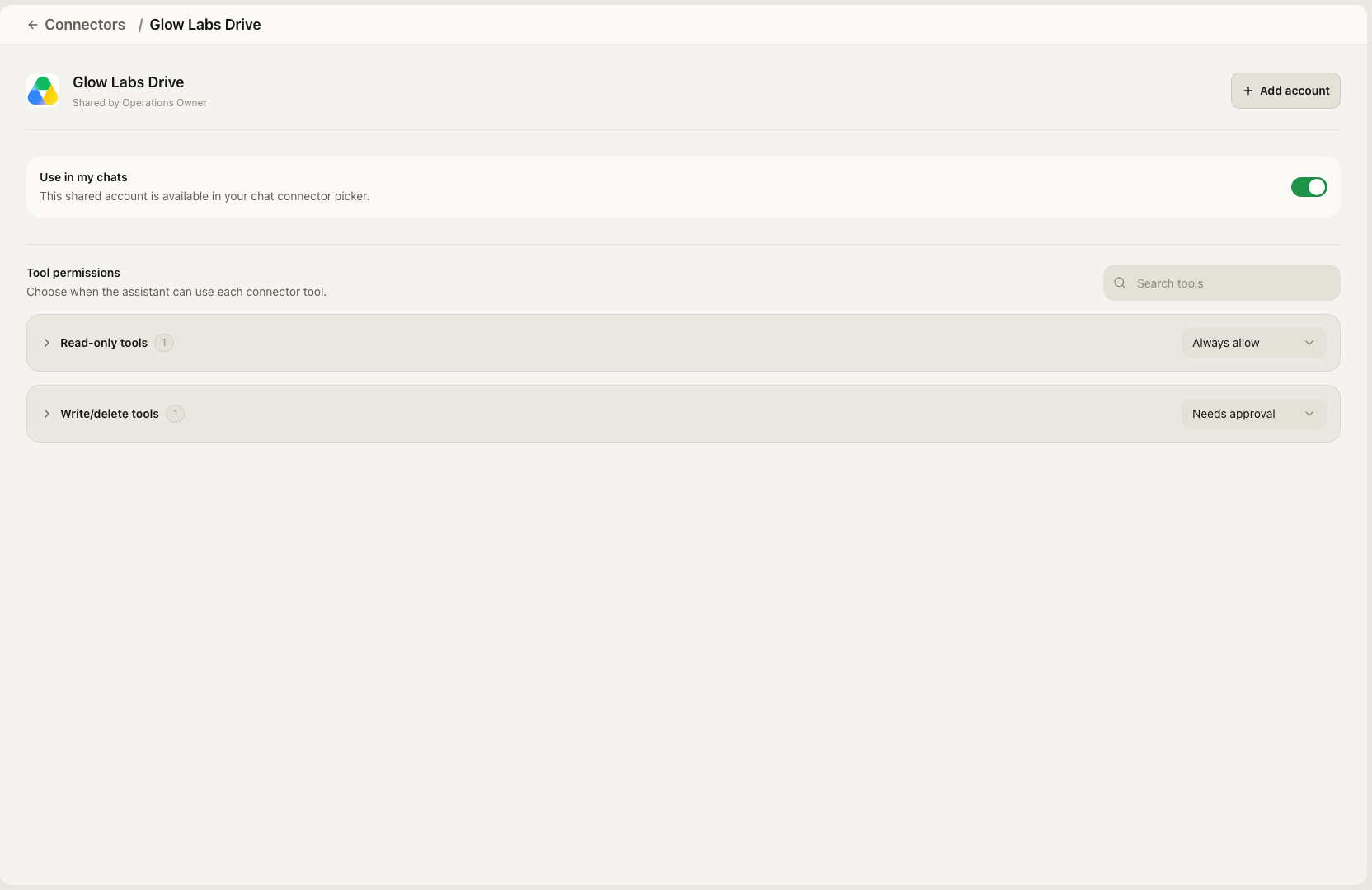Click the Tool permissions heading
Screen dimensions: 1372x890
[x=73, y=273]
